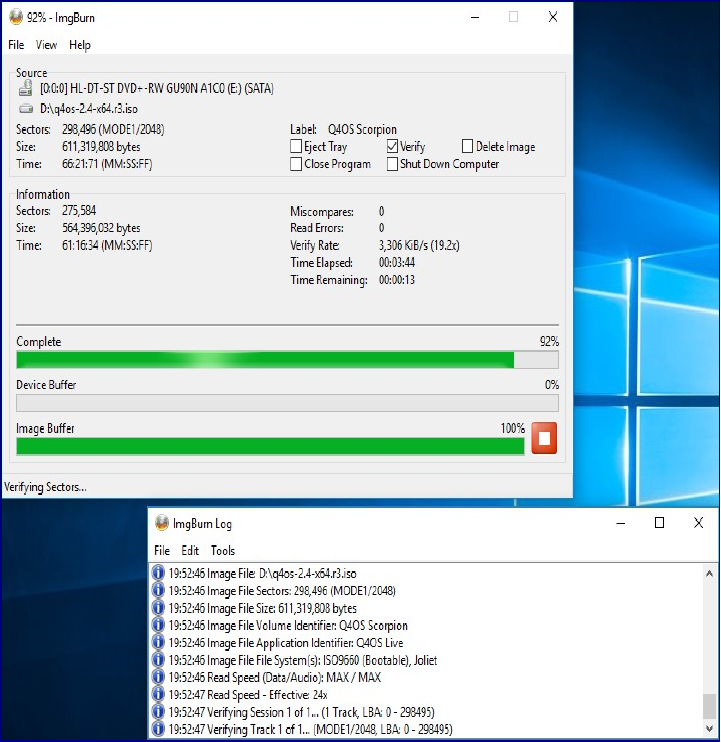Click the Device Buffer progress bar

click(x=287, y=403)
